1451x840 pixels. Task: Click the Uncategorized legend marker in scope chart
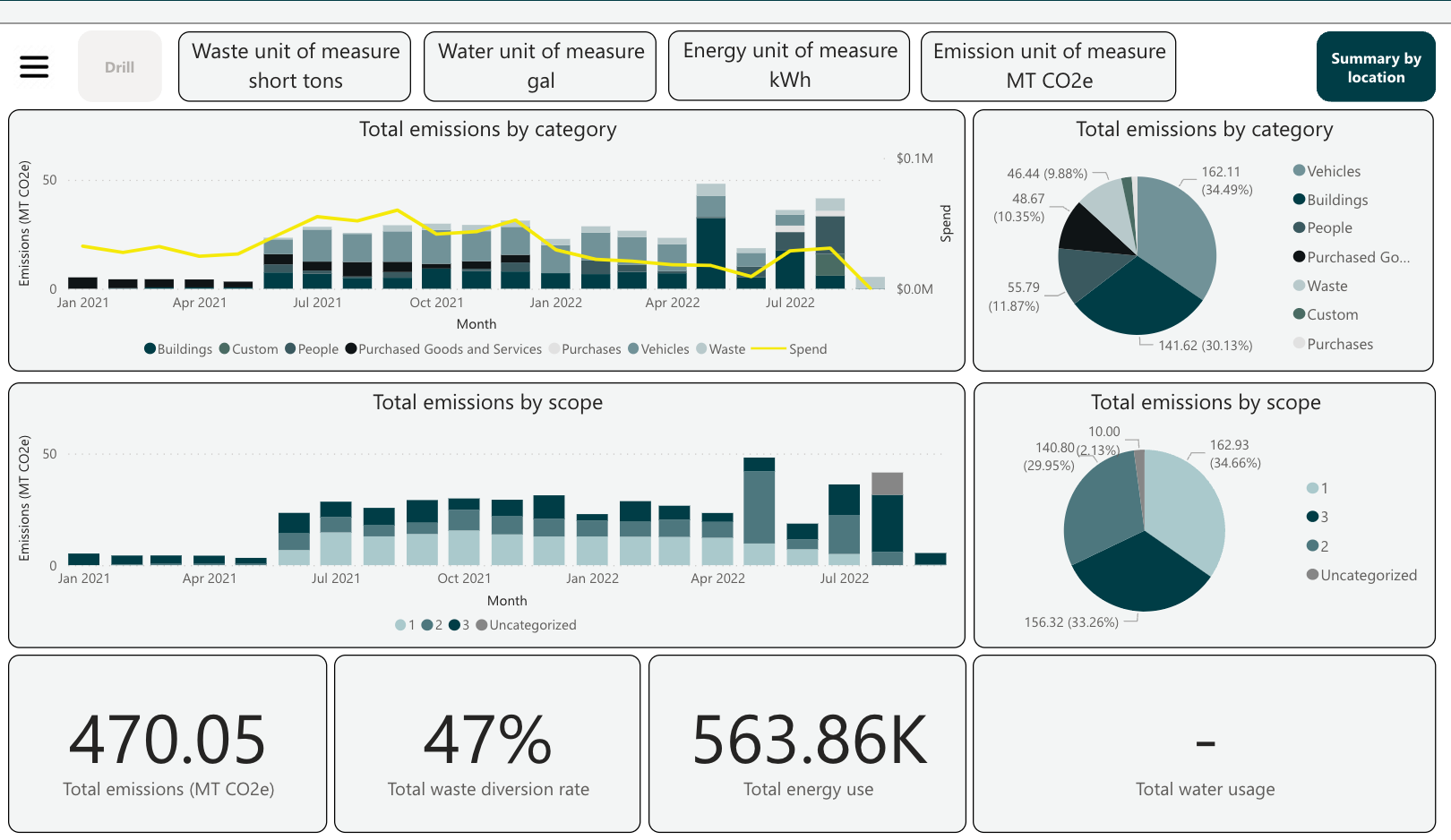(x=482, y=624)
